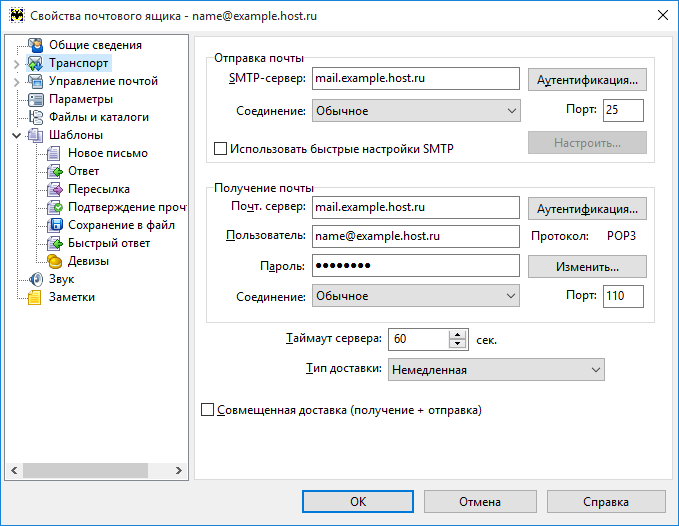This screenshot has width=679, height=526.
Task: Select Параметры tree item
Action: (81, 99)
